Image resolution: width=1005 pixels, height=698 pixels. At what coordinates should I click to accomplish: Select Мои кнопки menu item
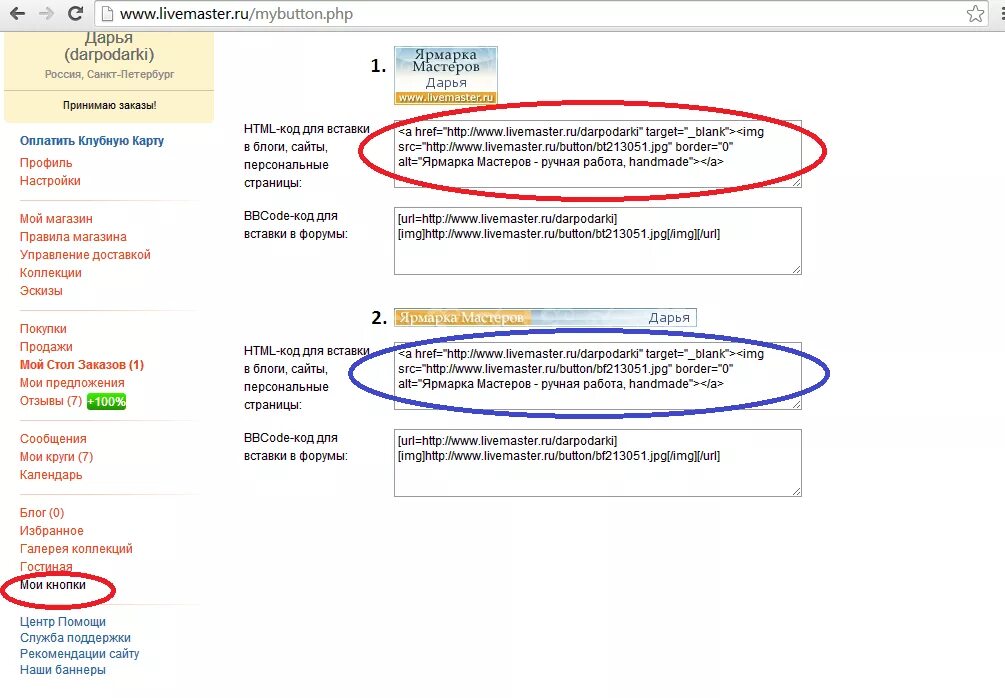point(53,585)
